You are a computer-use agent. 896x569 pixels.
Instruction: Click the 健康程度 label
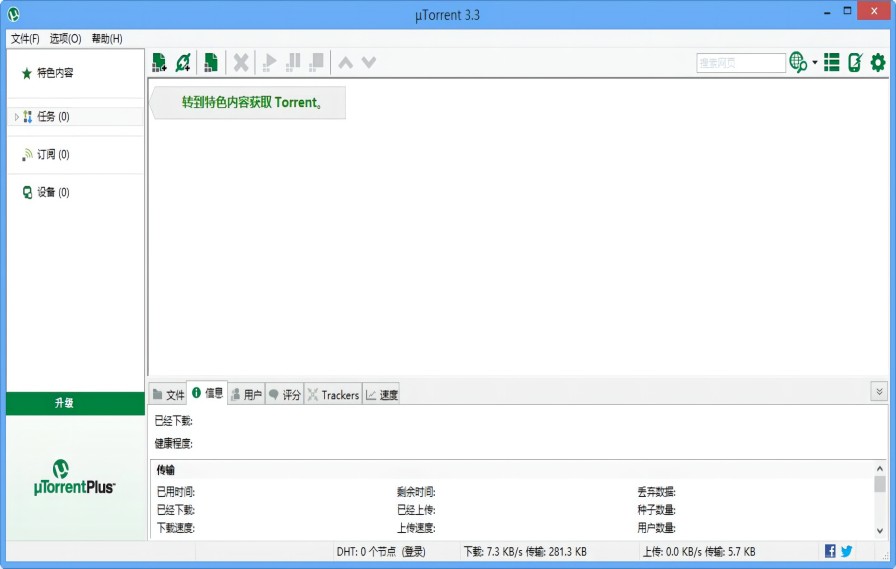point(174,443)
